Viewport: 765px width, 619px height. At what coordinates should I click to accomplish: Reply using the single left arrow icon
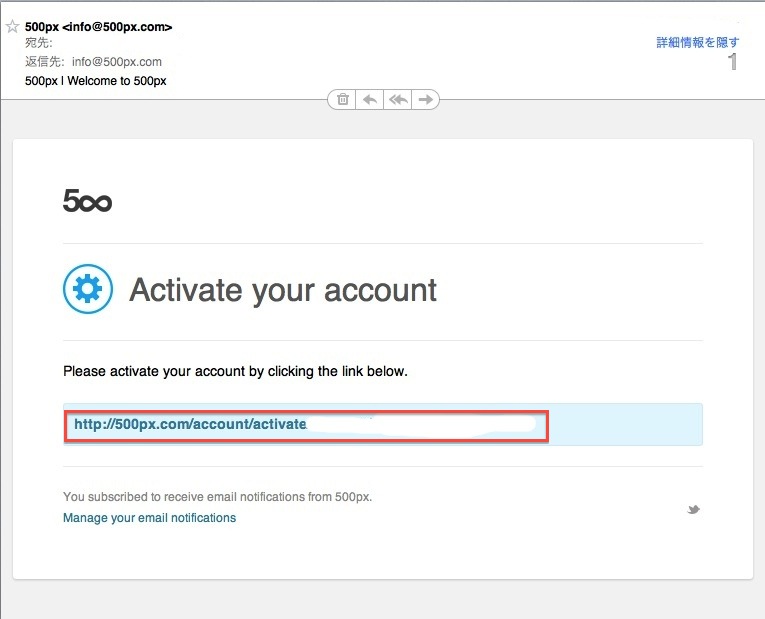(x=370, y=99)
